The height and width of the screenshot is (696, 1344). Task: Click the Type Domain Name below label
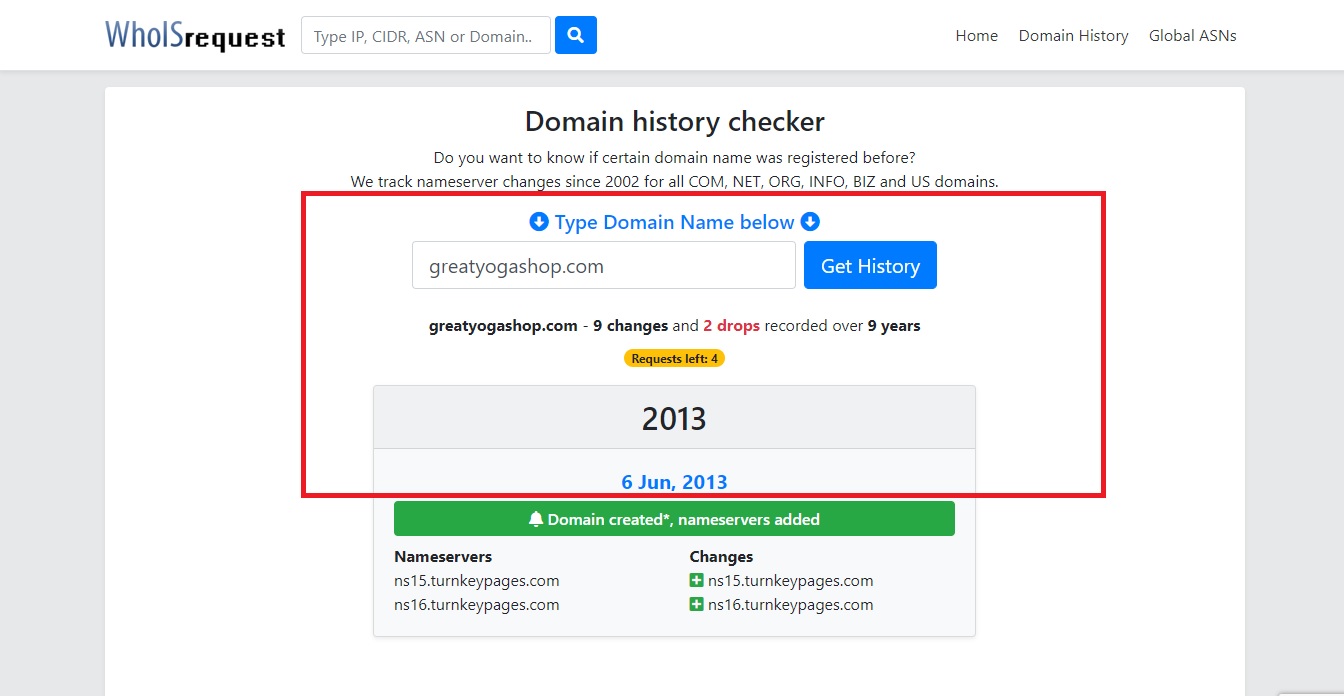[x=674, y=222]
